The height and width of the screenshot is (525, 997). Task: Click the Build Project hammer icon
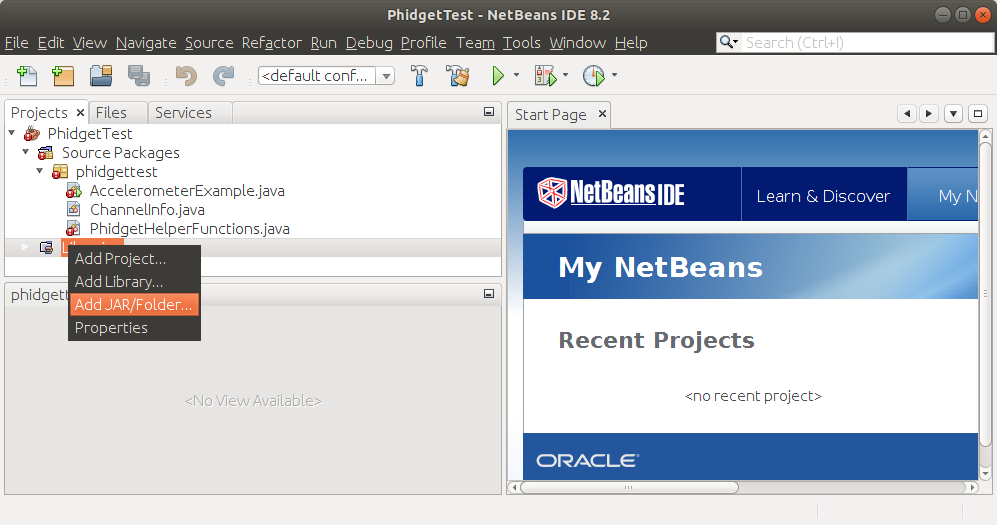coord(419,76)
